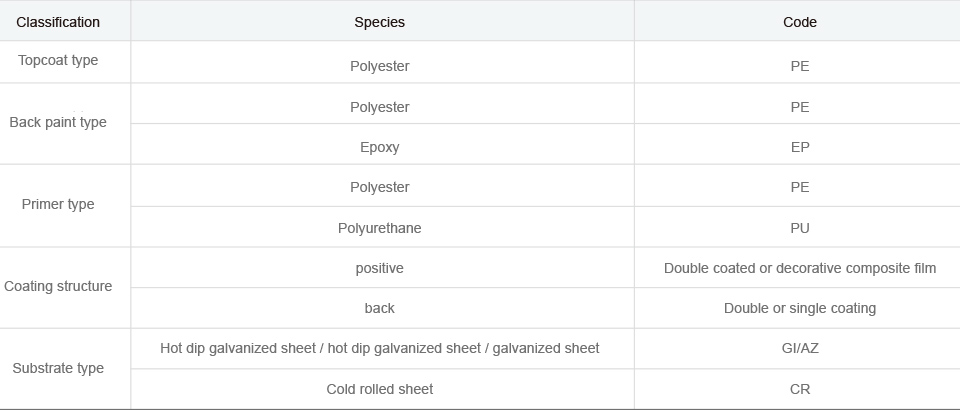Click the CR code cell

click(x=799, y=389)
